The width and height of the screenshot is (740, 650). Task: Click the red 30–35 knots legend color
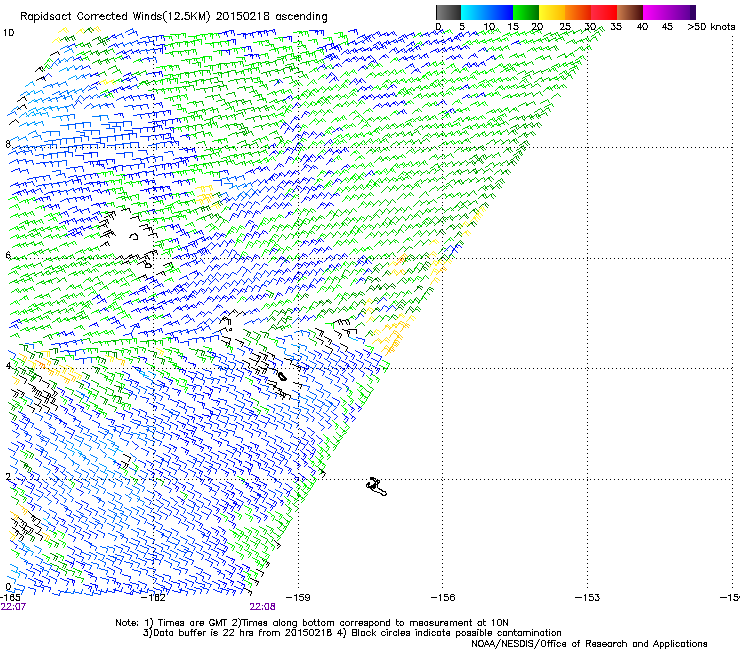(x=604, y=12)
